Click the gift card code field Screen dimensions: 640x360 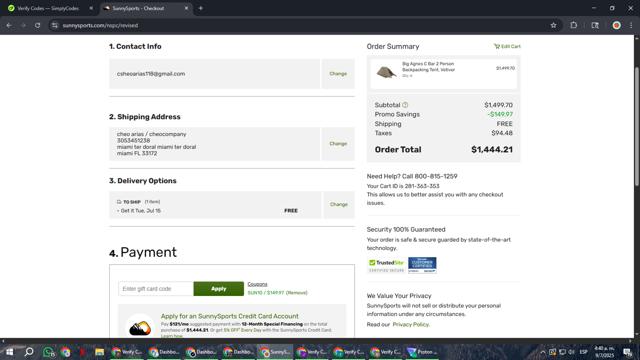tap(156, 289)
